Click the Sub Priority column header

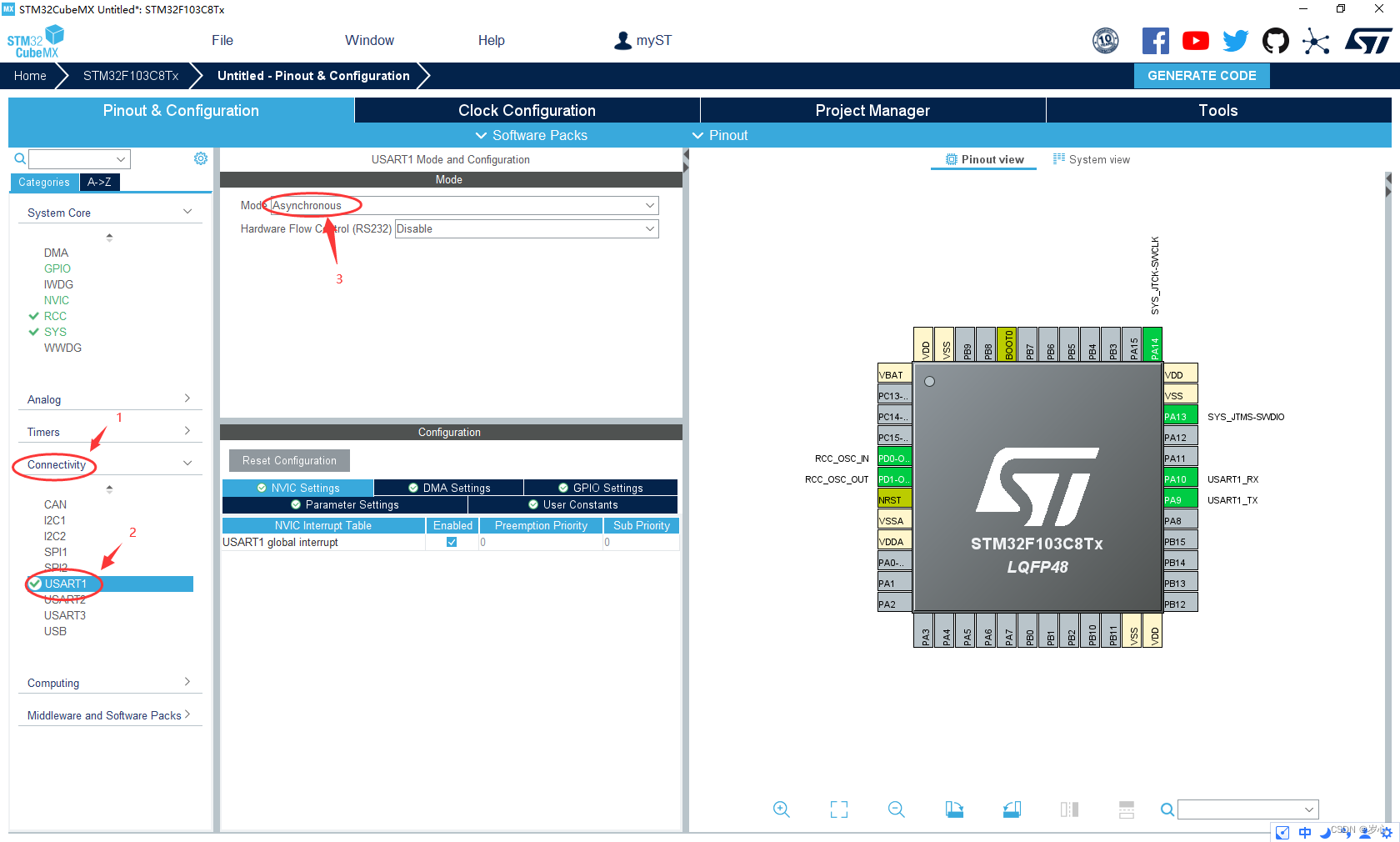click(x=642, y=525)
